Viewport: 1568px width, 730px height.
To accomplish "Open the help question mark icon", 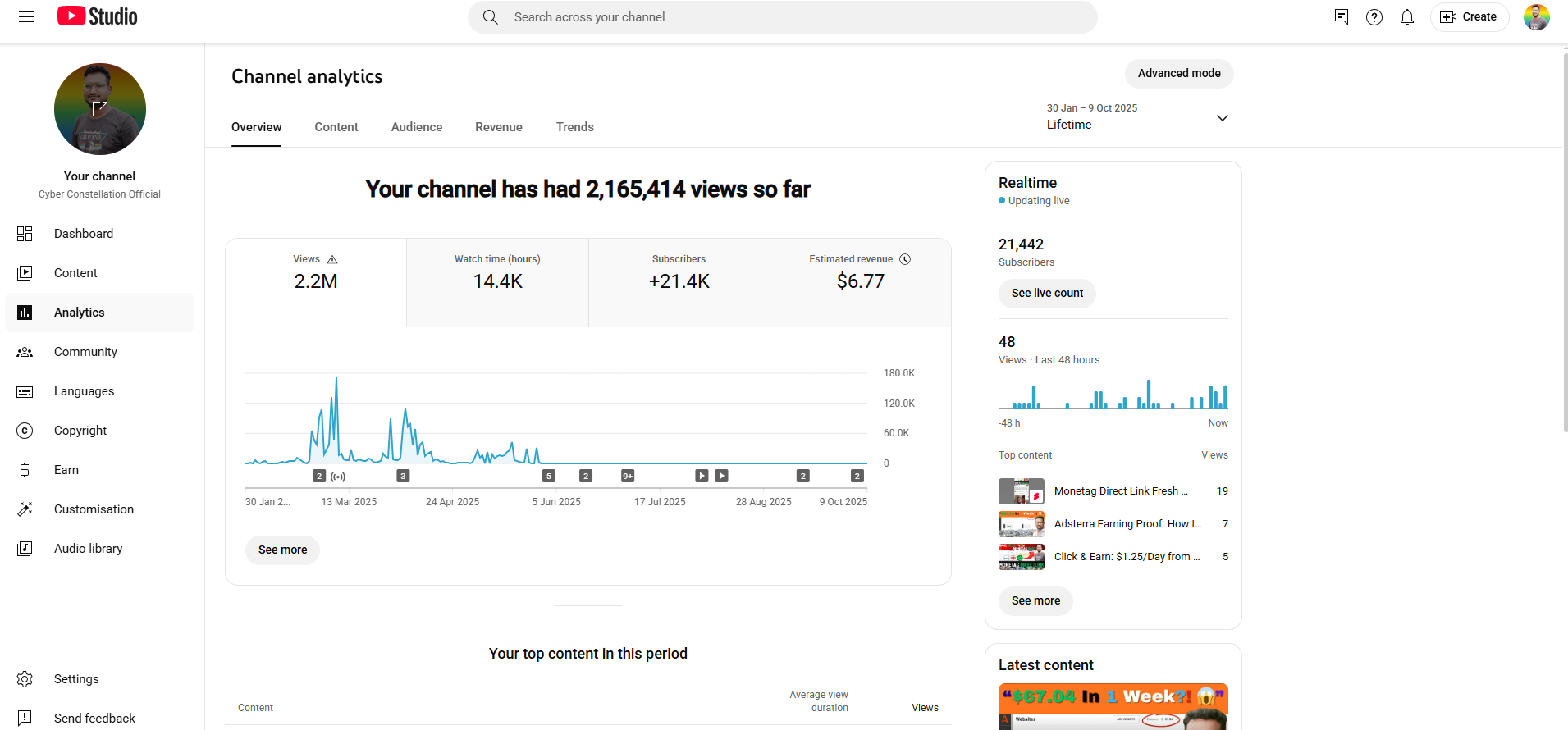I will 1374,17.
